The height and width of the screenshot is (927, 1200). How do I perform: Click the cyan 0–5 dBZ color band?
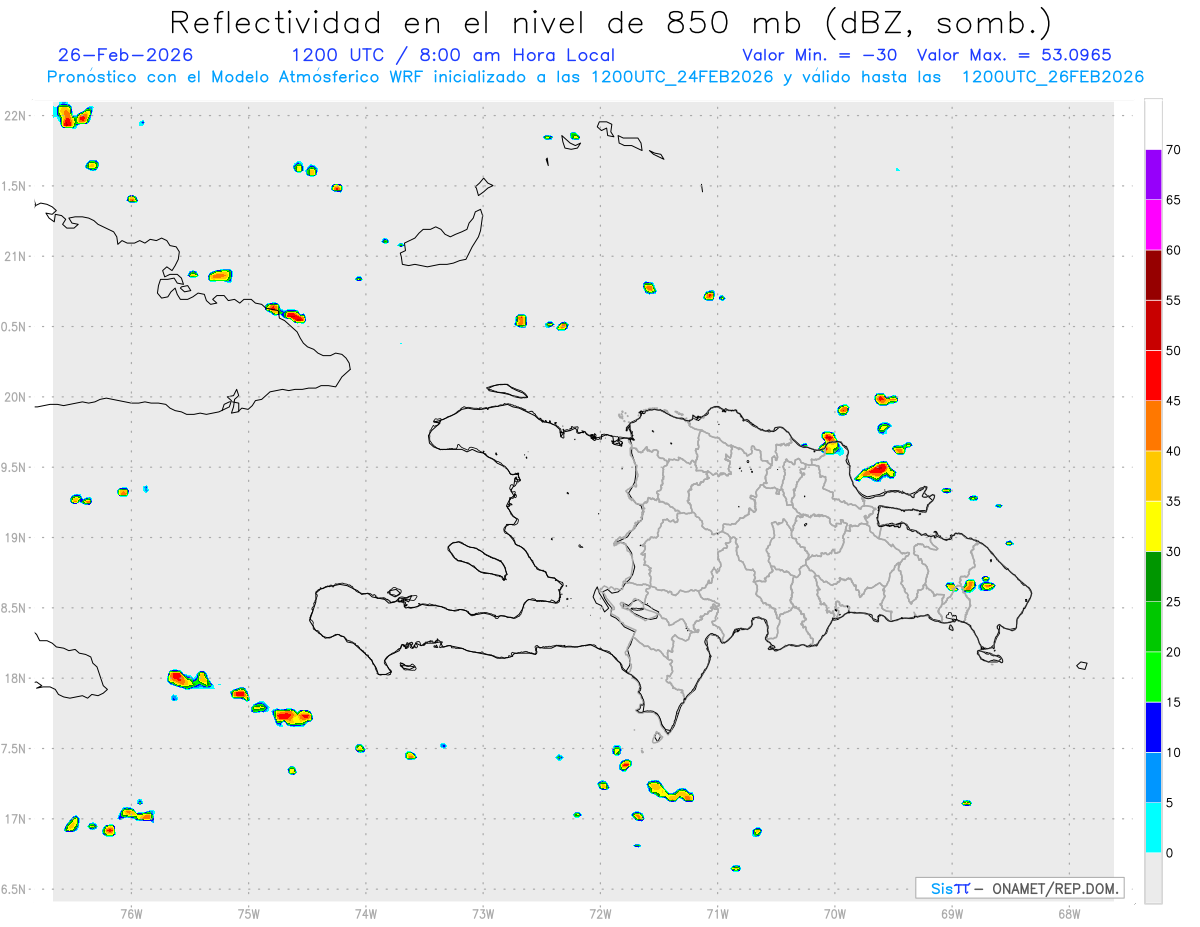1153,828
